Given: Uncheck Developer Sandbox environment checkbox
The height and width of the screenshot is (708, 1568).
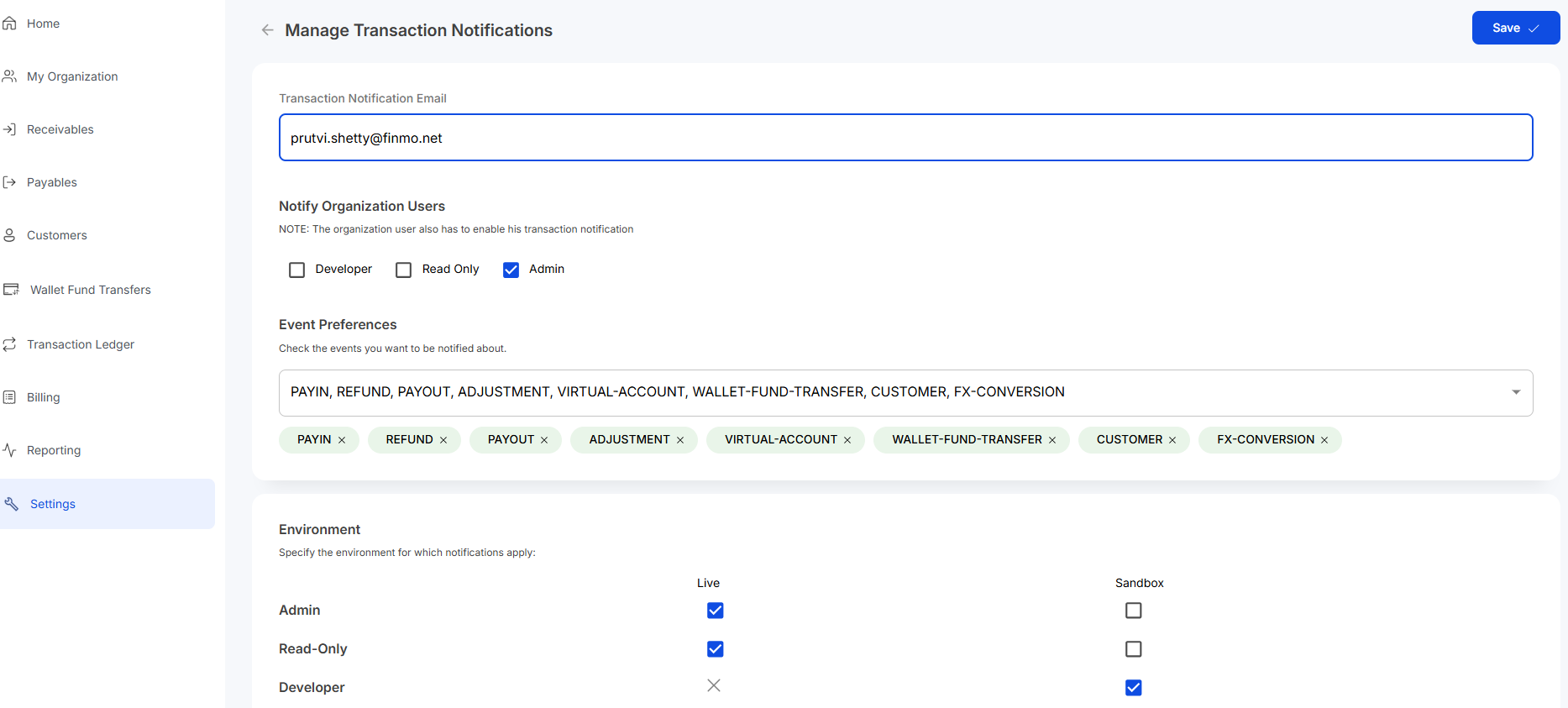Looking at the screenshot, I should [x=1134, y=688].
